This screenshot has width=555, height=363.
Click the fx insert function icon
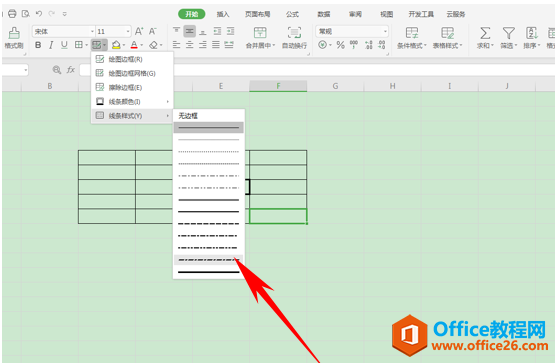coord(71,70)
